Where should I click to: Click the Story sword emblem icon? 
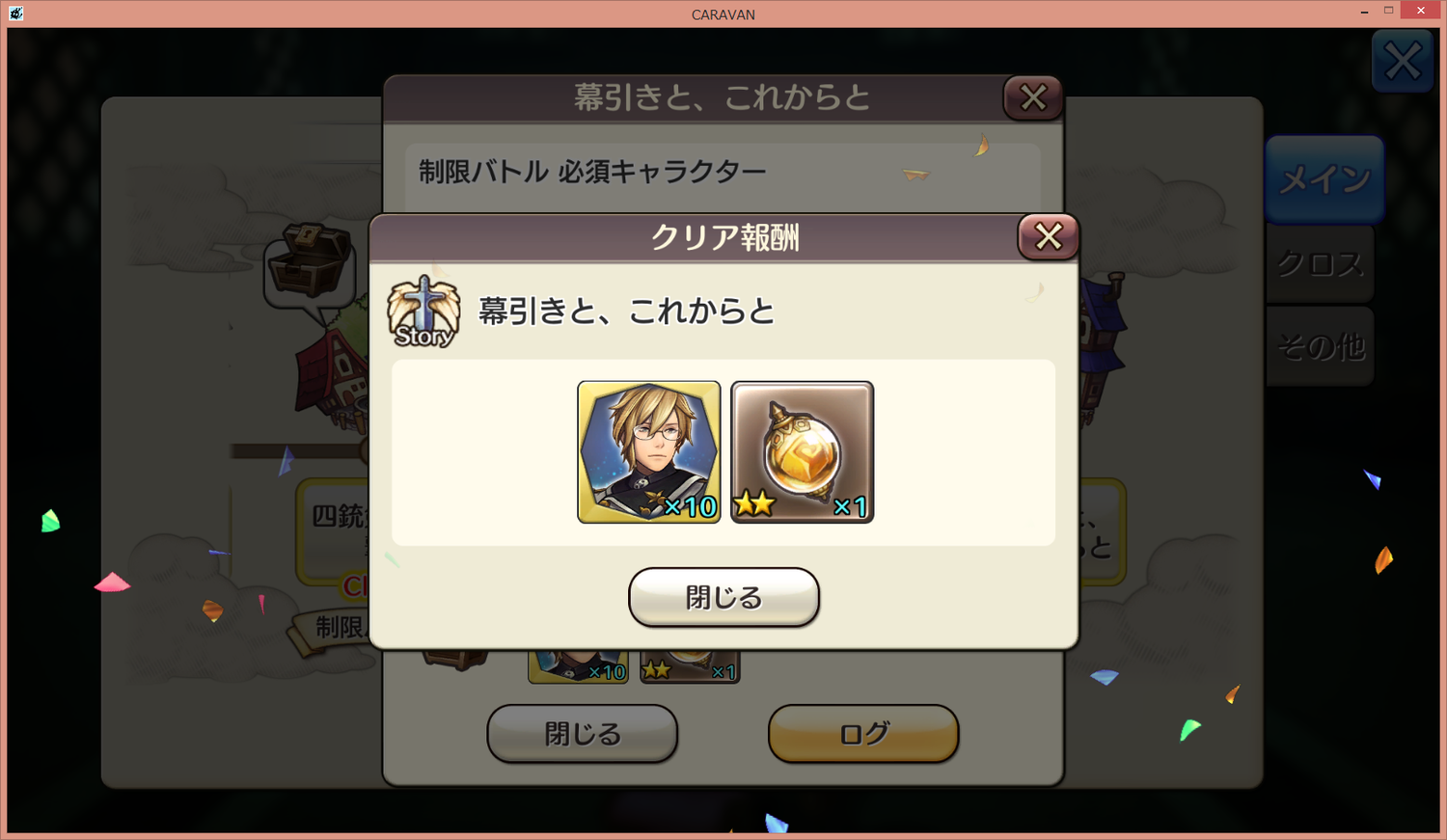click(x=423, y=312)
